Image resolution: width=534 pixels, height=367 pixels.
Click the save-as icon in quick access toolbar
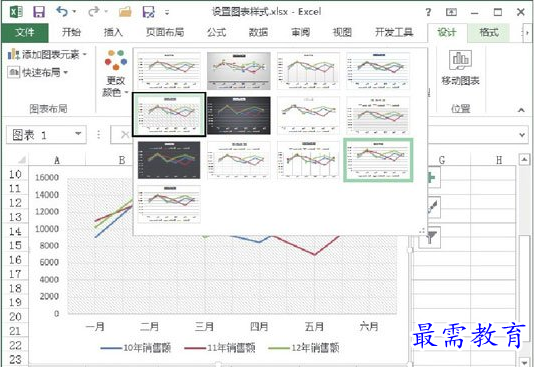pyautogui.click(x=148, y=12)
